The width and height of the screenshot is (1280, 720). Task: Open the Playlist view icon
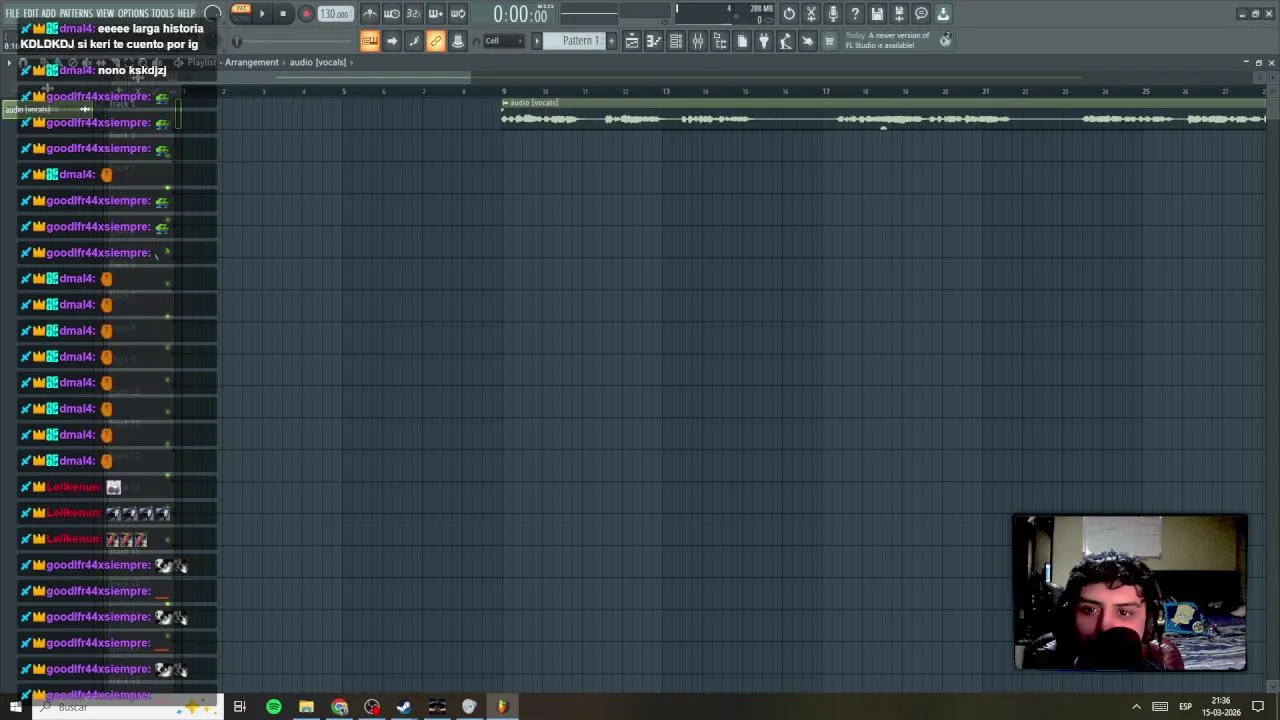632,41
